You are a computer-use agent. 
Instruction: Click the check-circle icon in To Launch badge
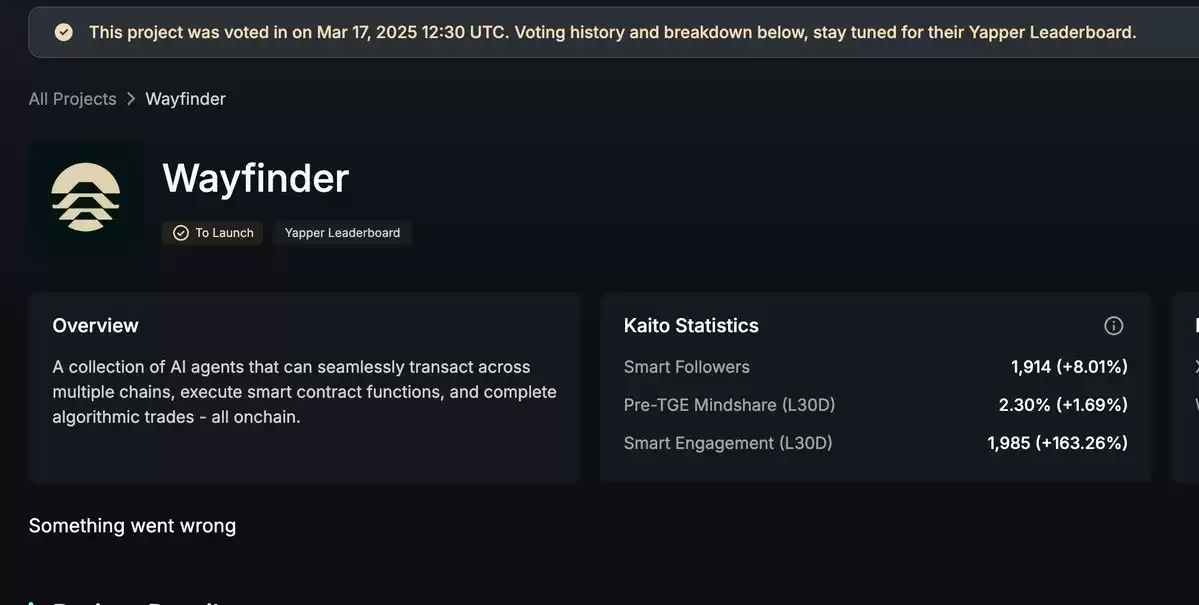180,233
